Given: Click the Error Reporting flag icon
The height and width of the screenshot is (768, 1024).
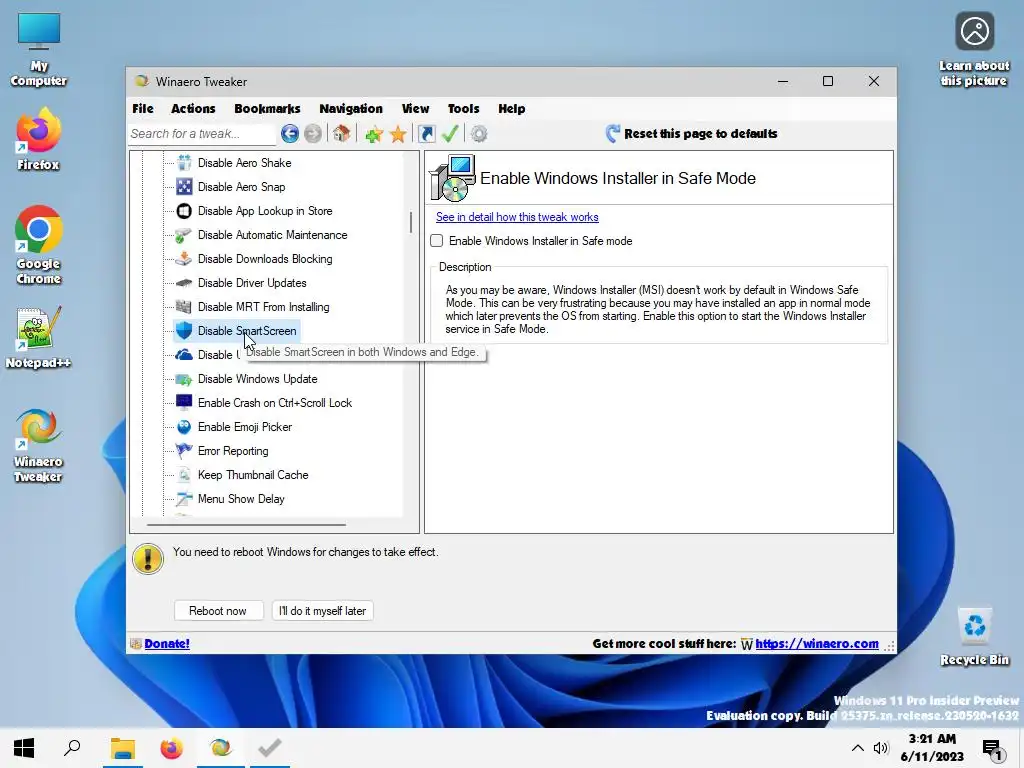Looking at the screenshot, I should tap(184, 451).
